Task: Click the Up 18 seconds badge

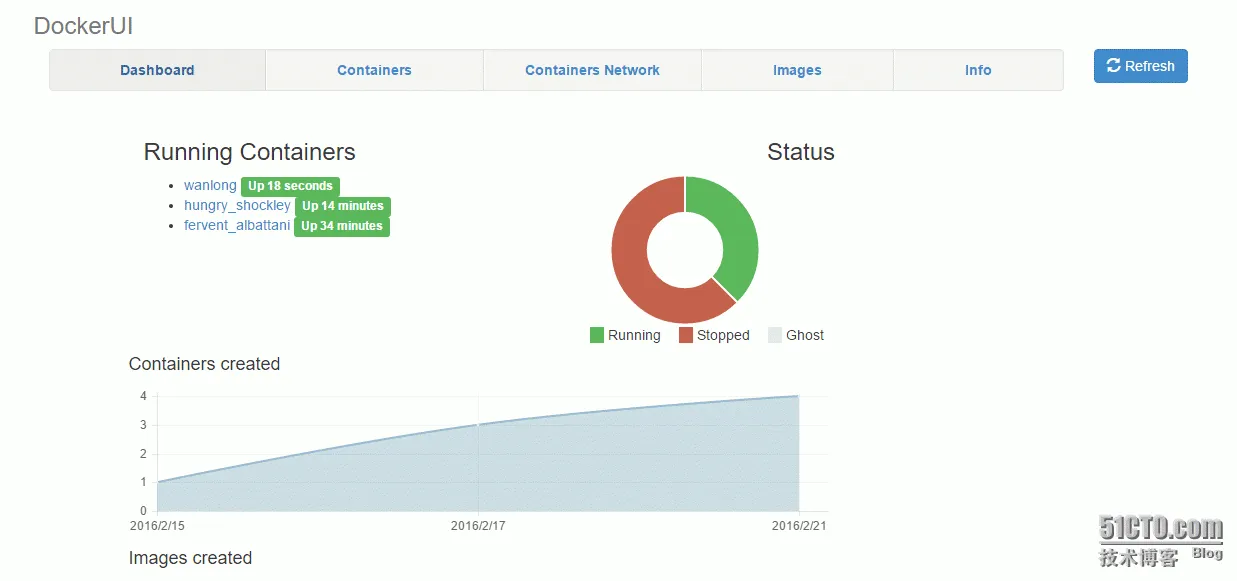Action: pos(290,186)
